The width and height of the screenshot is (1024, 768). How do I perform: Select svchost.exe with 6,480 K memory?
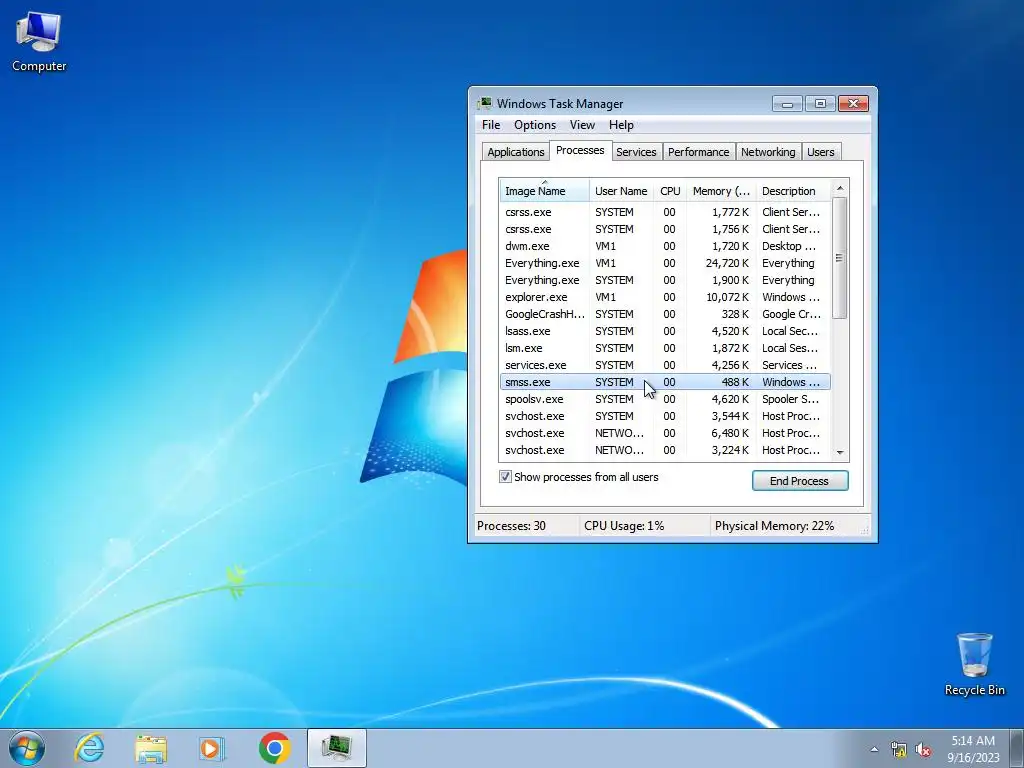click(665, 433)
